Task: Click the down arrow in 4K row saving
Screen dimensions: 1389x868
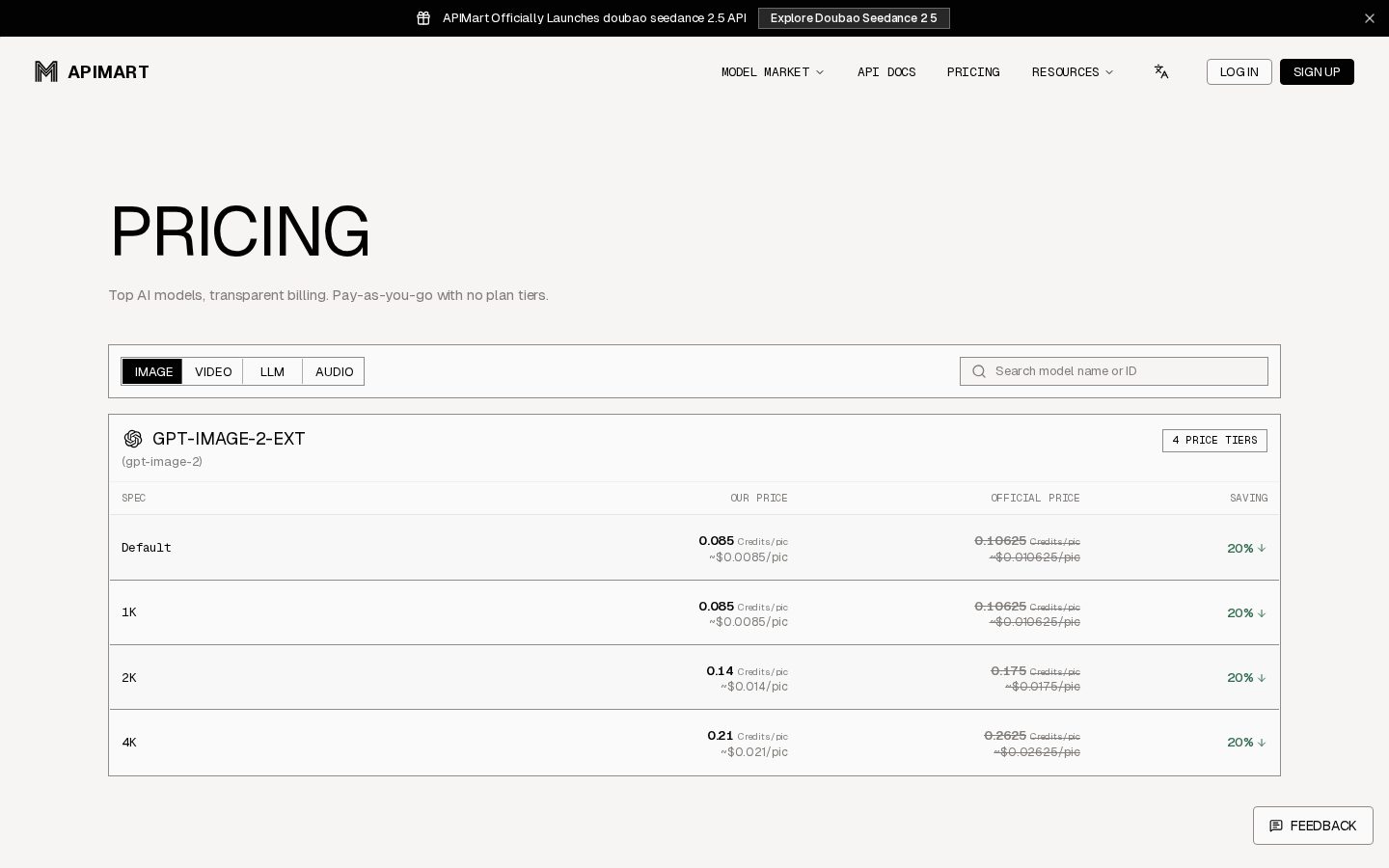Action: pyautogui.click(x=1262, y=743)
